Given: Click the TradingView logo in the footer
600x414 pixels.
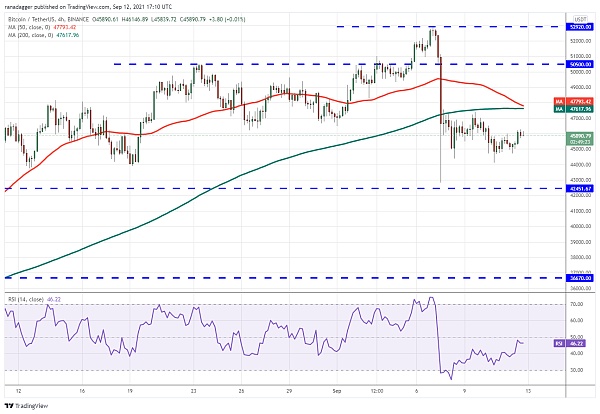Looking at the screenshot, I should [x=26, y=406].
